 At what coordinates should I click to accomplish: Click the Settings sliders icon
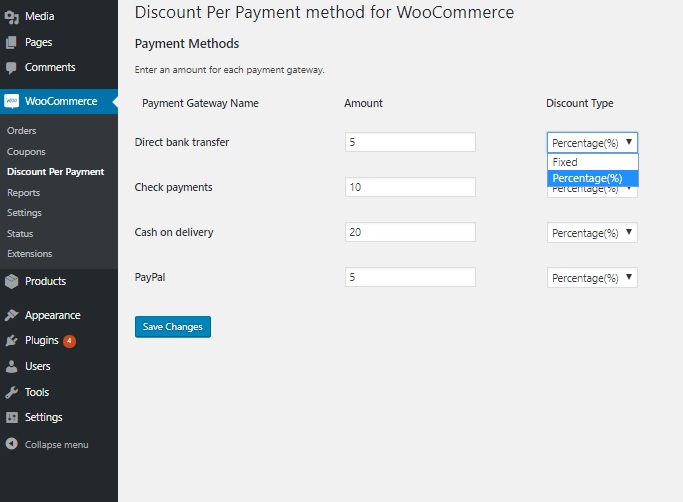coord(12,417)
